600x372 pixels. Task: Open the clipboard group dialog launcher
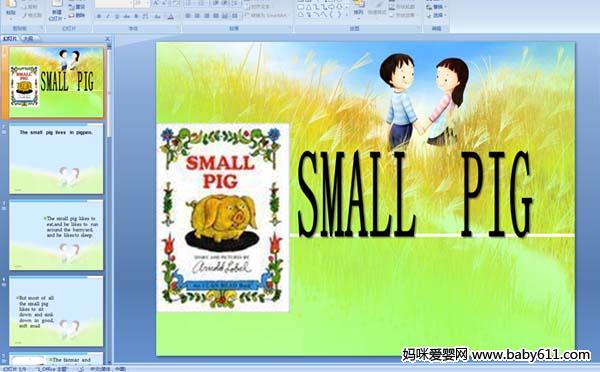(41, 28)
